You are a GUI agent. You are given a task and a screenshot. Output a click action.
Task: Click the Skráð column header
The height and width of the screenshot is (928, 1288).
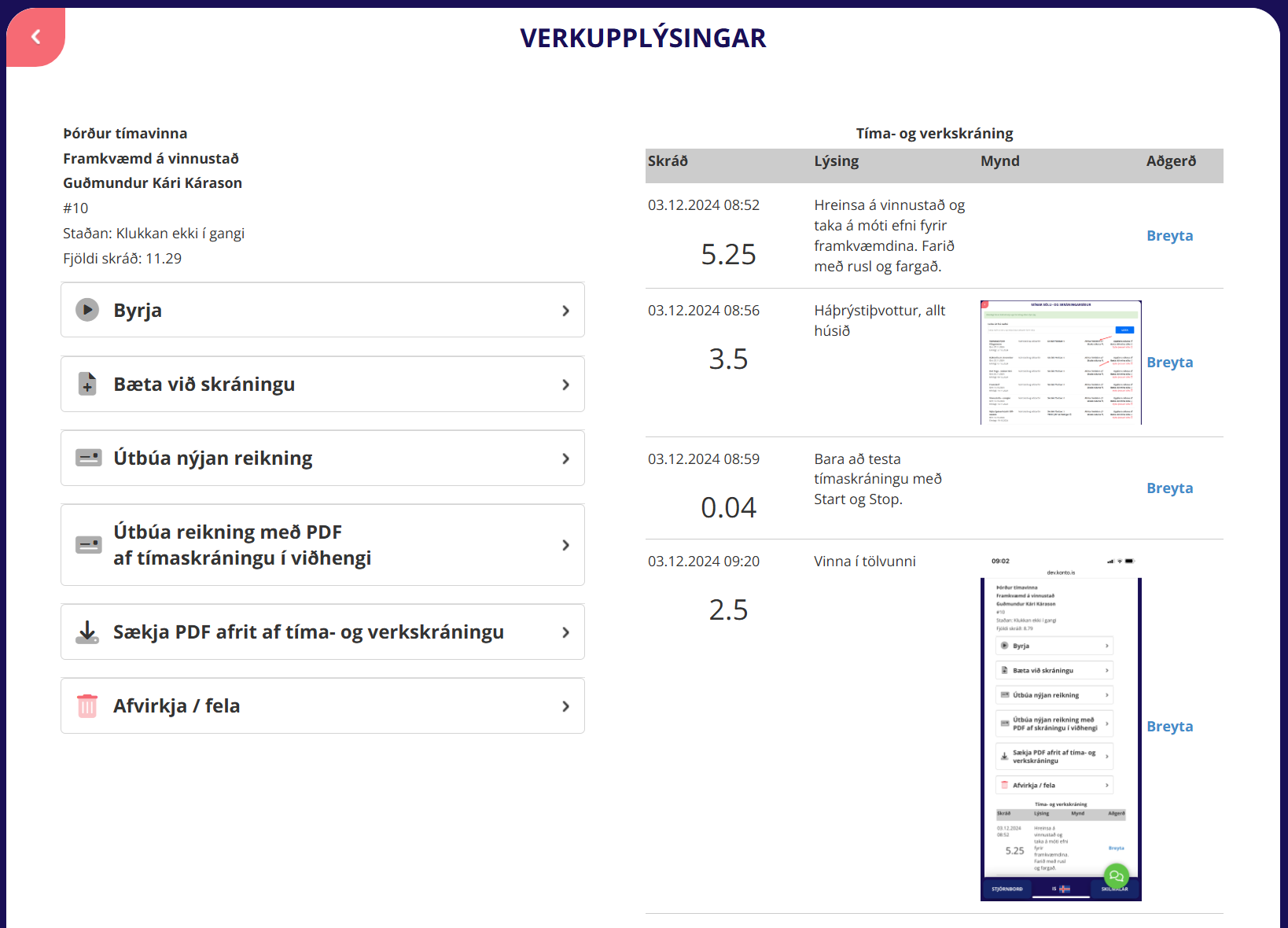(x=668, y=161)
